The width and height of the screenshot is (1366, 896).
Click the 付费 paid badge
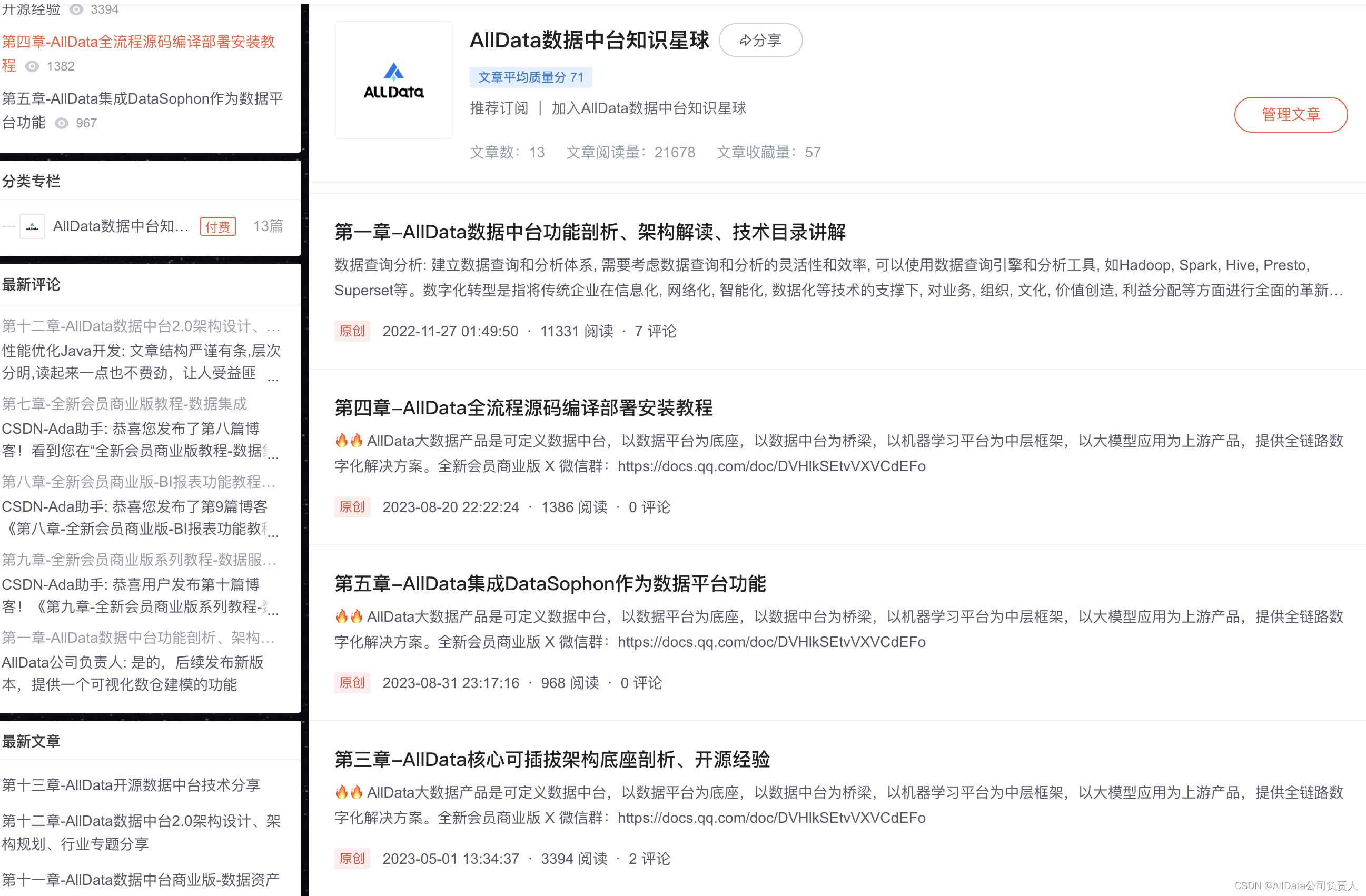(x=218, y=226)
